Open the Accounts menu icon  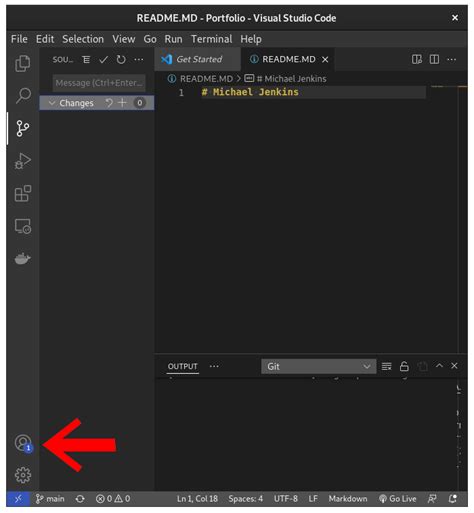point(23,443)
